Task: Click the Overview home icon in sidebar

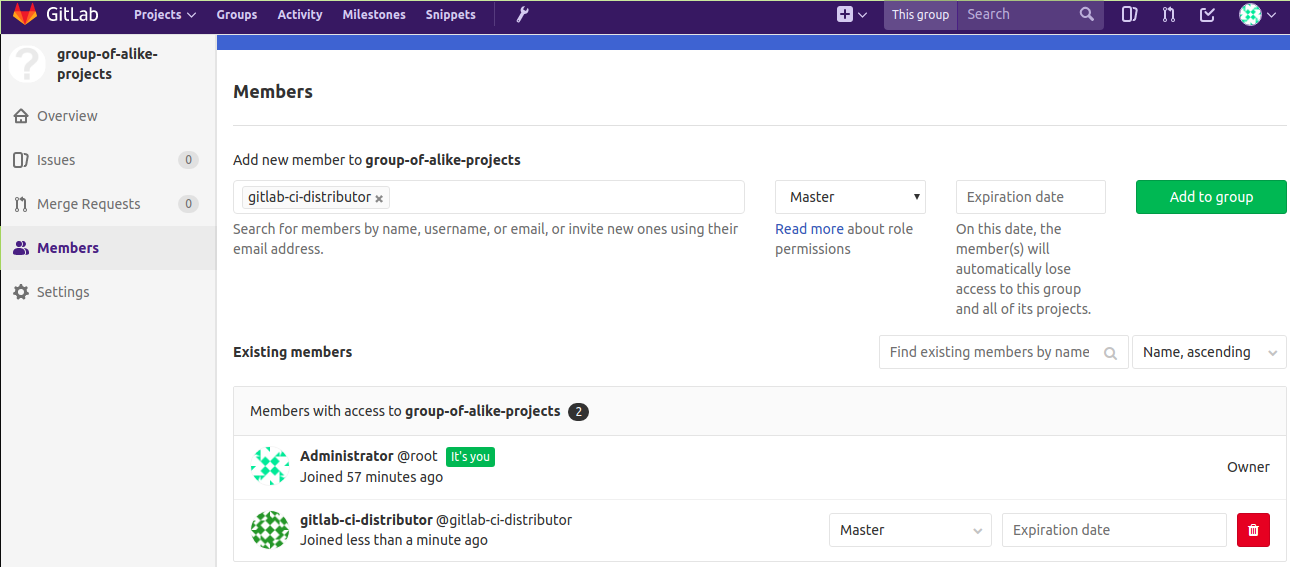Action: [21, 116]
